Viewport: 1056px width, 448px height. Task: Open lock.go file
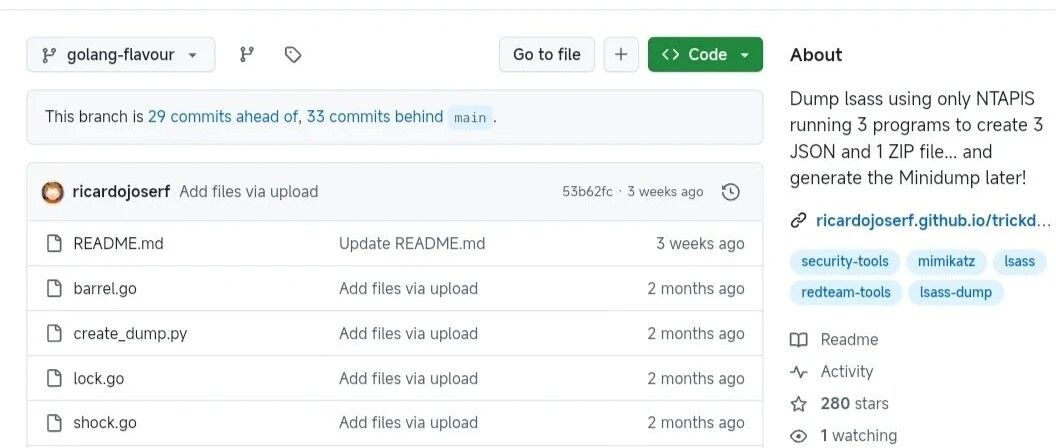point(99,379)
